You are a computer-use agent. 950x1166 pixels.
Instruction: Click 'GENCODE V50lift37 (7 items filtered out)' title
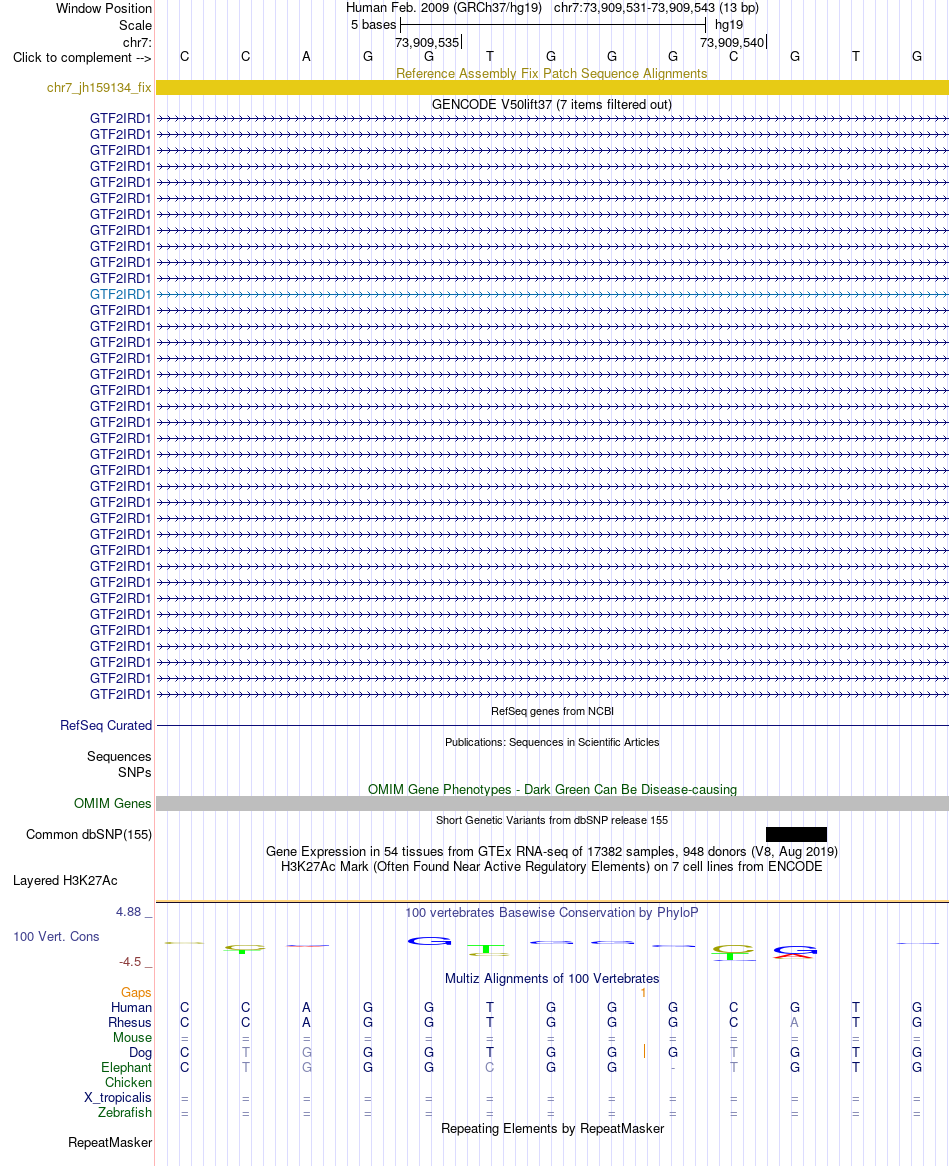(x=552, y=105)
